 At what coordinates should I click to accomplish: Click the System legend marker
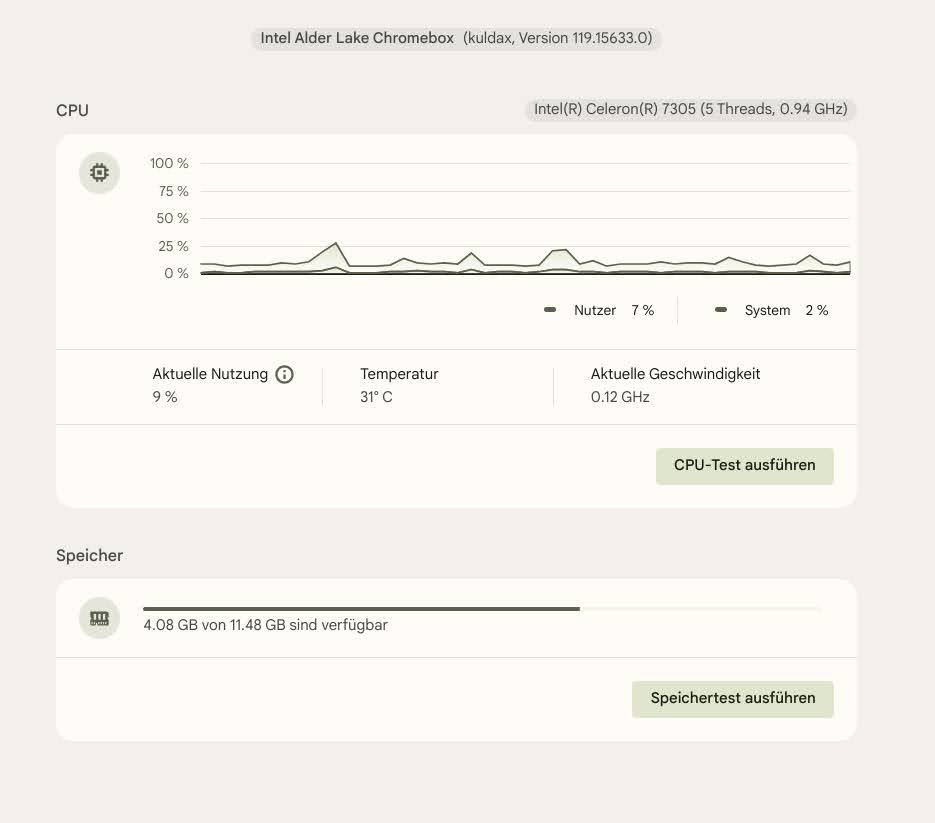pyautogui.click(x=721, y=310)
